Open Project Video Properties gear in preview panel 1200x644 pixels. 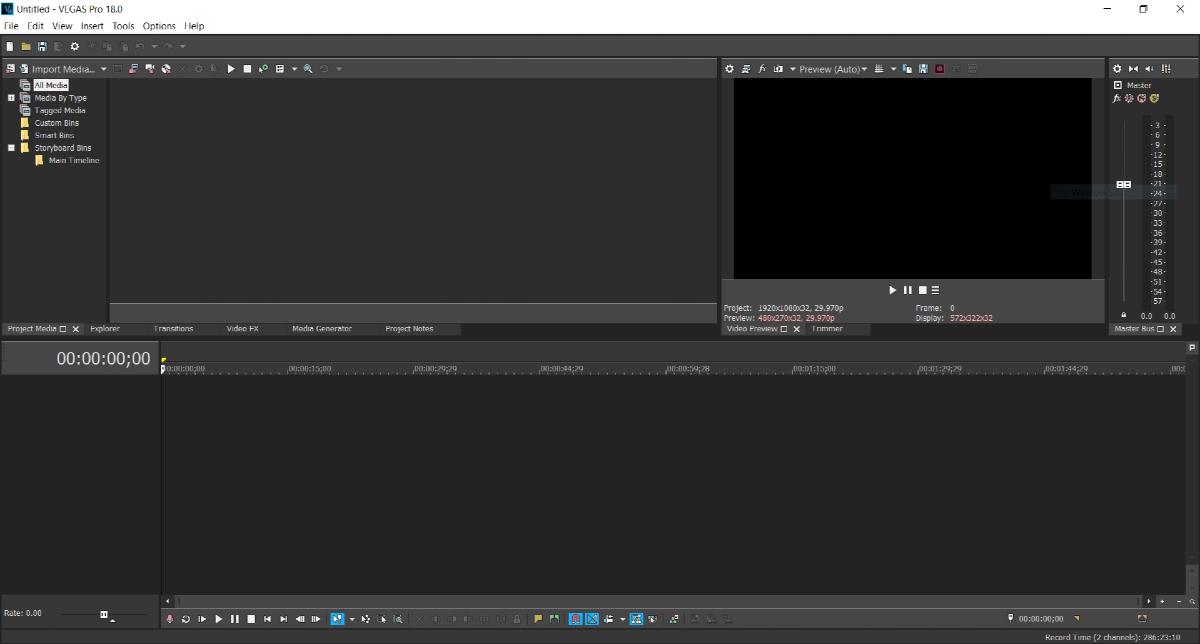pyautogui.click(x=729, y=68)
